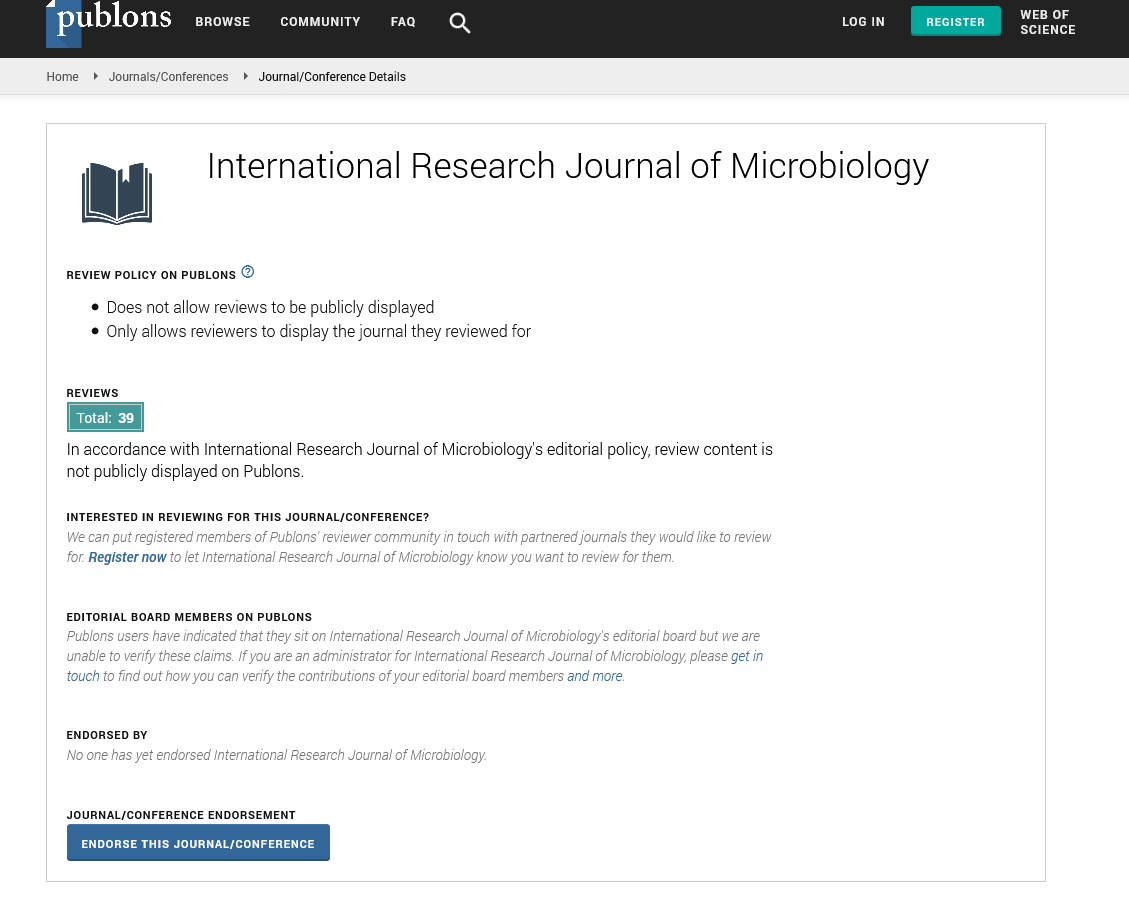The height and width of the screenshot is (911, 1129).
Task: Click the 'Review Policy on Publons' heading
Action: coord(151,275)
